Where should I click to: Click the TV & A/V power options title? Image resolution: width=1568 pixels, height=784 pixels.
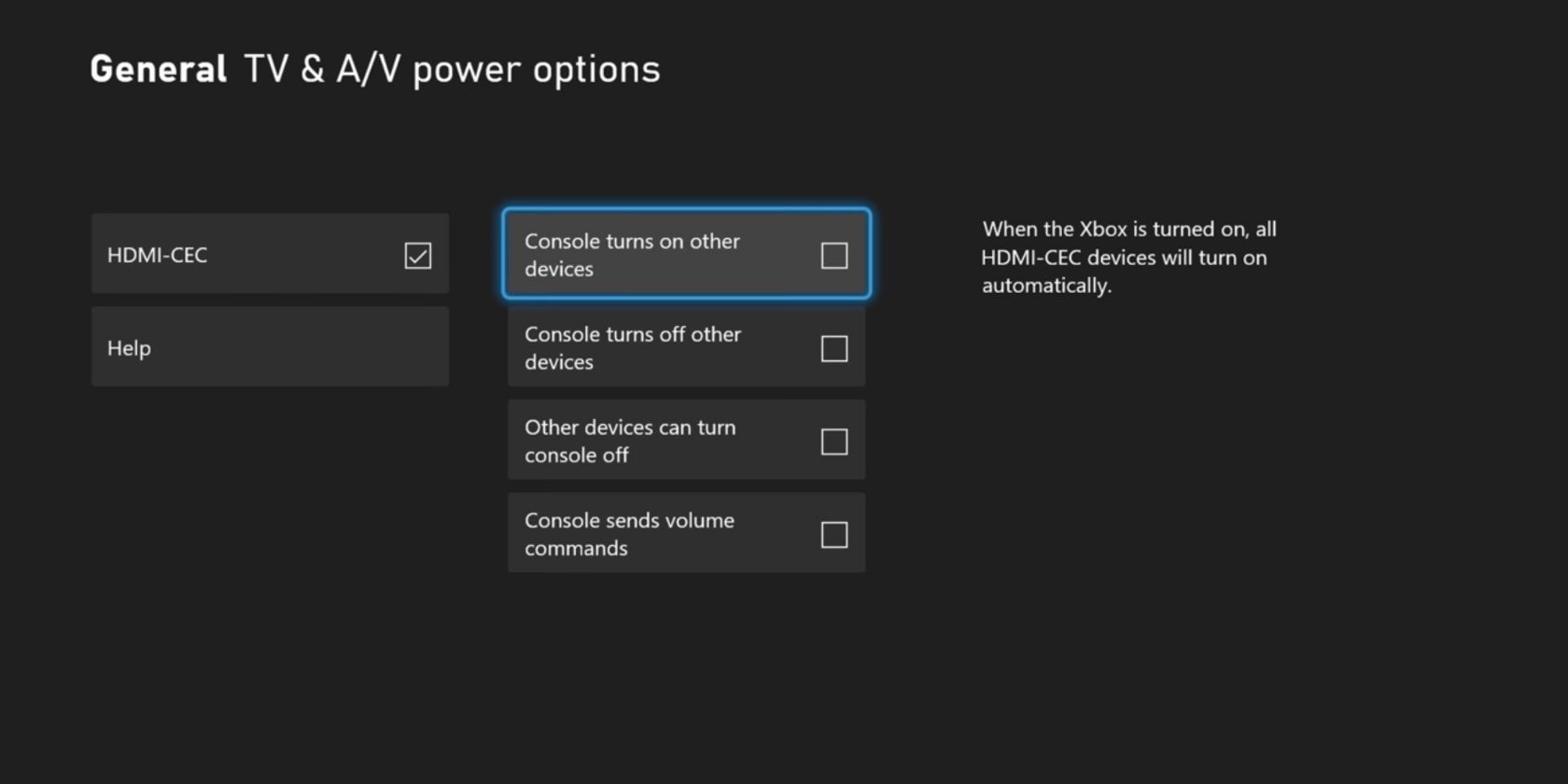[452, 69]
